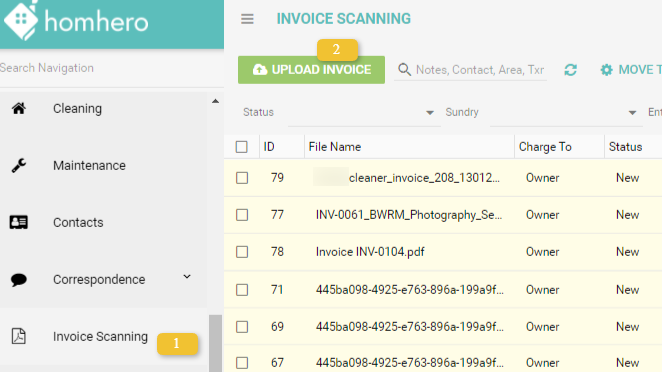Viewport: 662px width, 372px height.
Task: Click file name cleaner_invoice_208_13012...
Action: (424, 178)
